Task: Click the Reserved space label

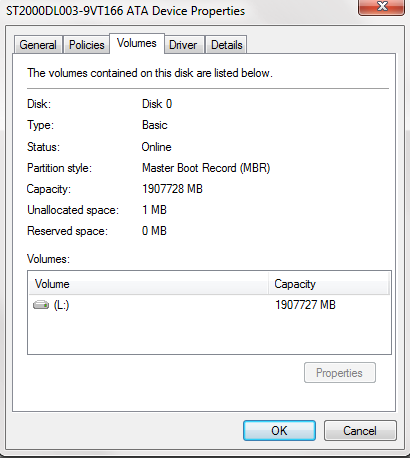Action: tap(67, 231)
